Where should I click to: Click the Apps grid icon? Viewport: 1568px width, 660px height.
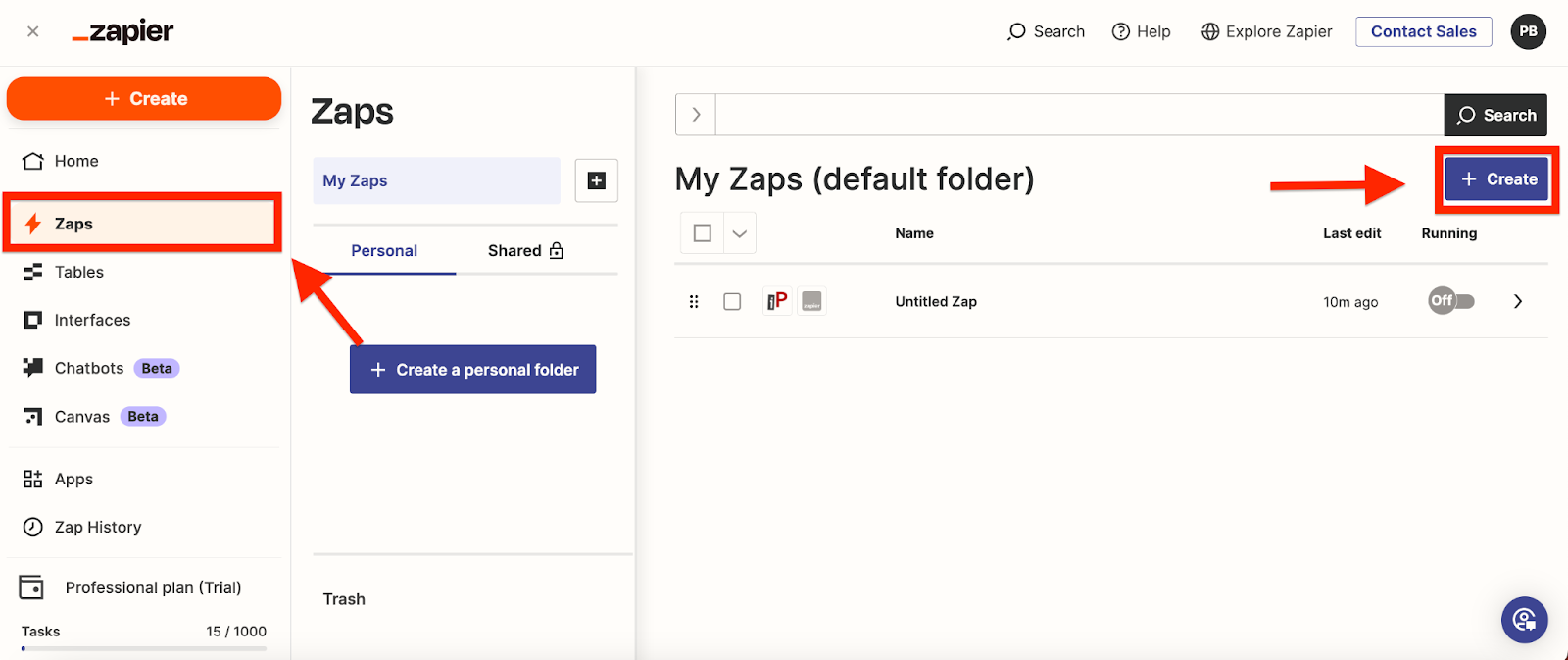[x=33, y=479]
